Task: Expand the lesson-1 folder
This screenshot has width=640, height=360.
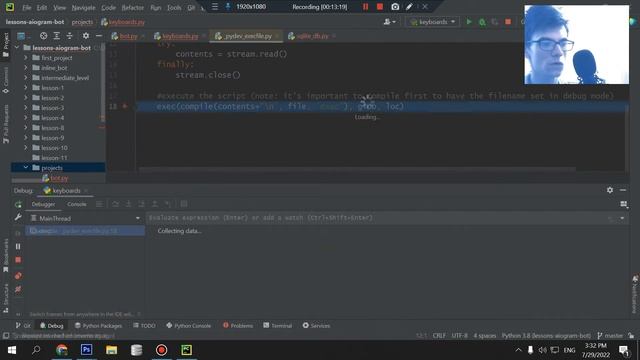Action: coord(26,88)
